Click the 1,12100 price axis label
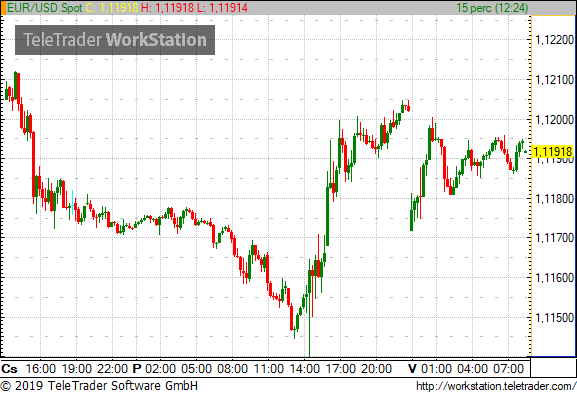 (x=555, y=80)
